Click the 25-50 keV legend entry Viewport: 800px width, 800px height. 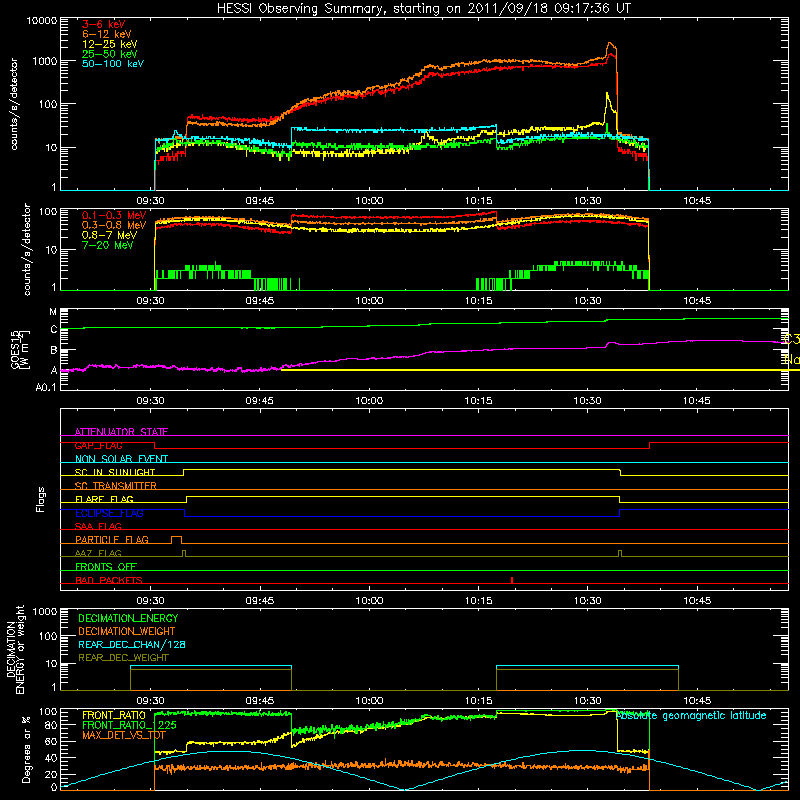pyautogui.click(x=110, y=54)
